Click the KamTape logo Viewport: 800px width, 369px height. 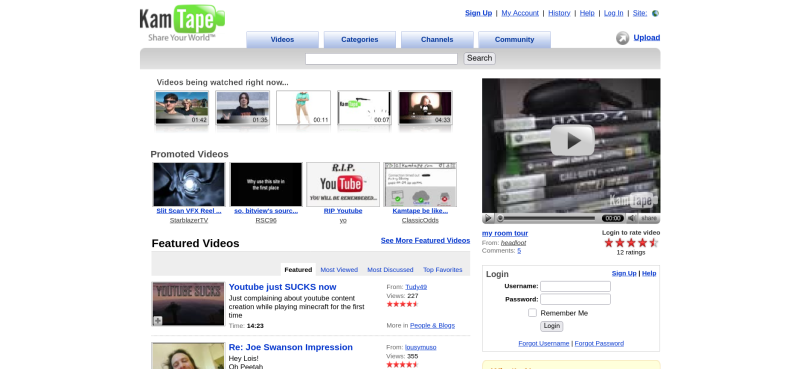coord(182,23)
